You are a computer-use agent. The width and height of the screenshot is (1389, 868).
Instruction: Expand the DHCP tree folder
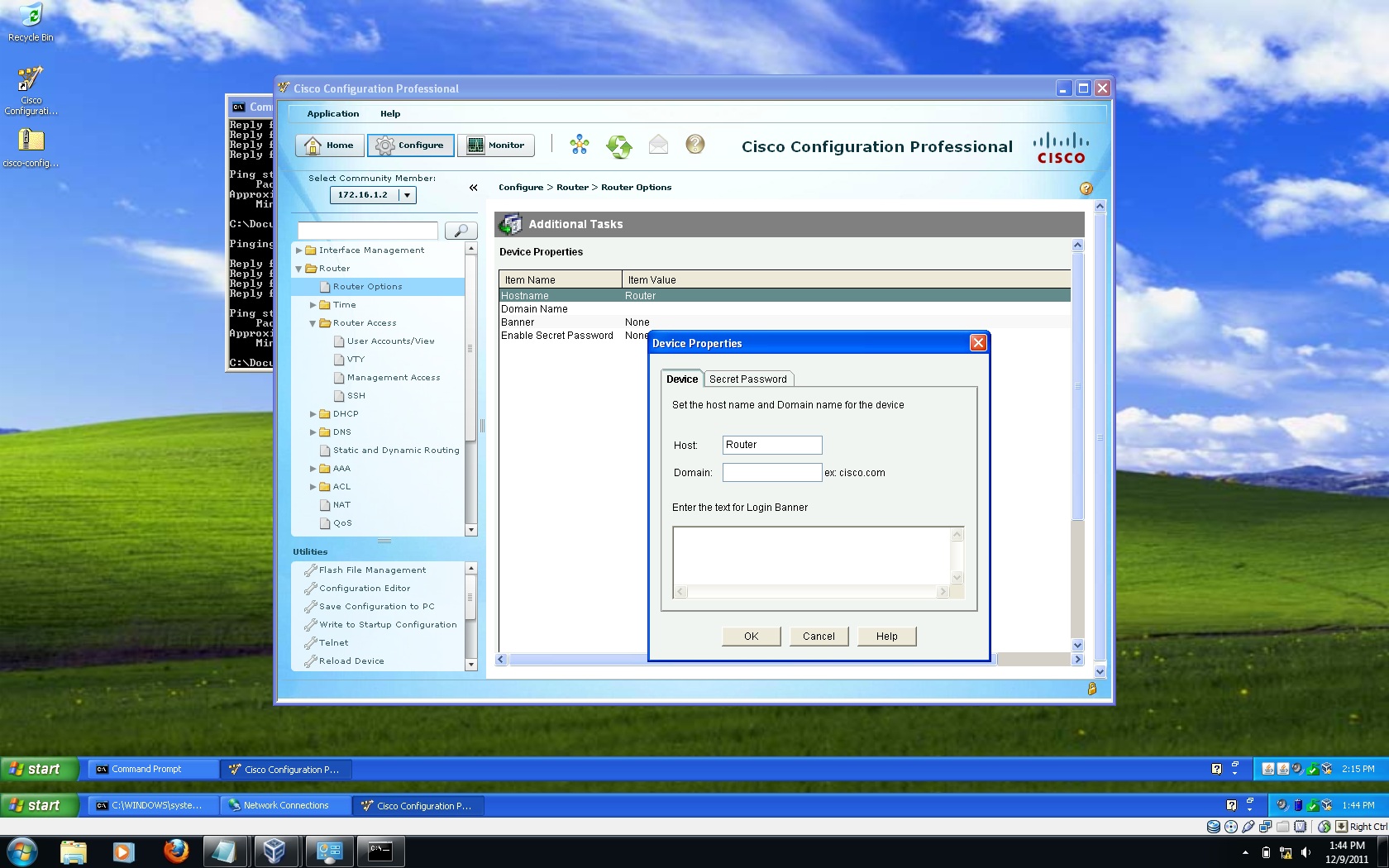tap(313, 414)
